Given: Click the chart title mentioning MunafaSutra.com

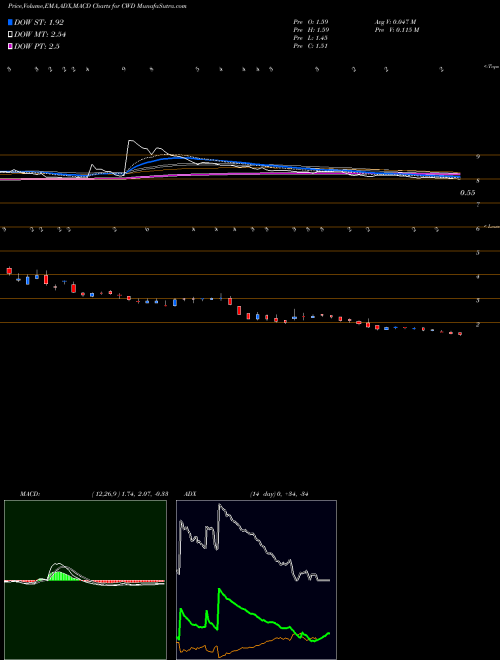Looking at the screenshot, I should click(x=97, y=6).
